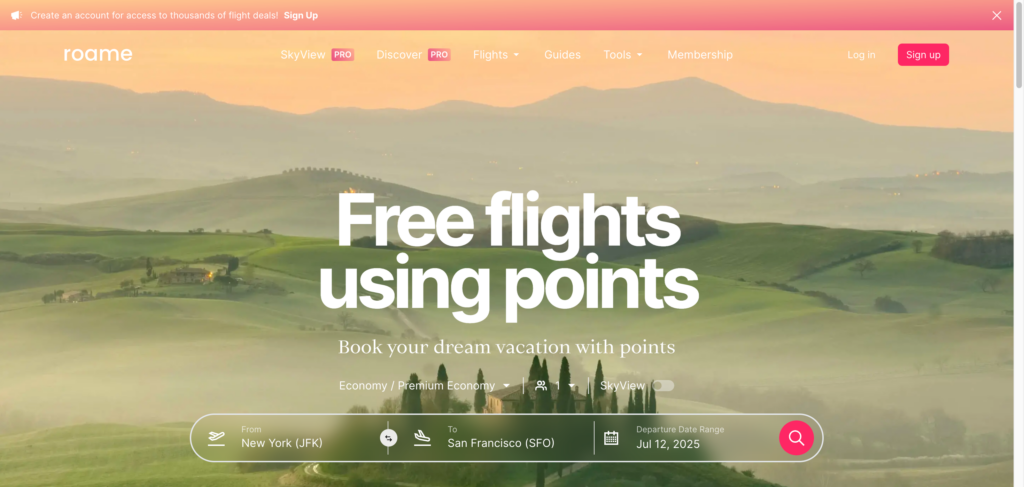Open the Tools menu
The height and width of the screenshot is (487, 1024).
623,55
